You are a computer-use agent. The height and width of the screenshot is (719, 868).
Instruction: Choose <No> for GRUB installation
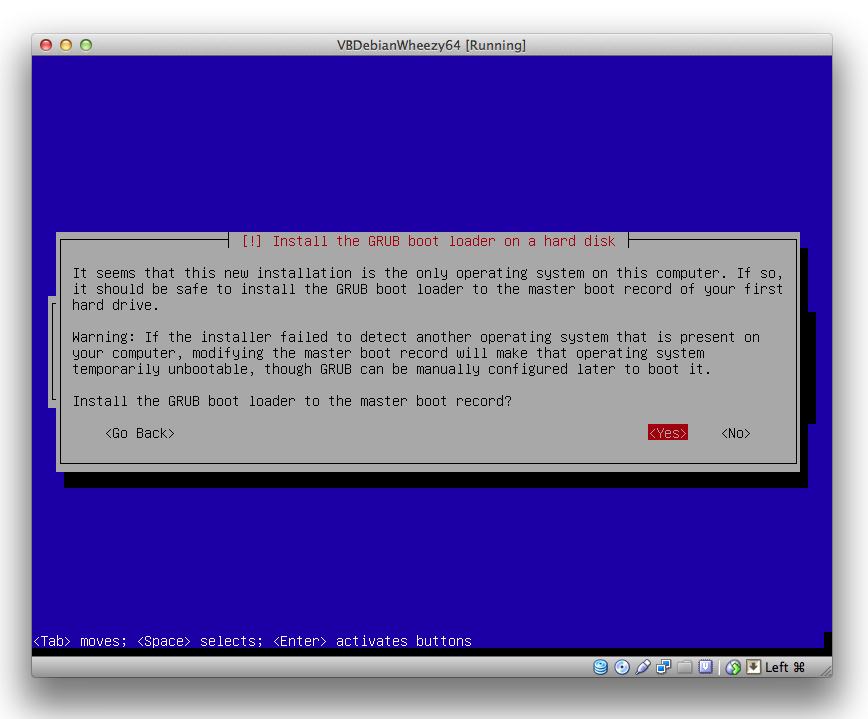click(x=735, y=433)
